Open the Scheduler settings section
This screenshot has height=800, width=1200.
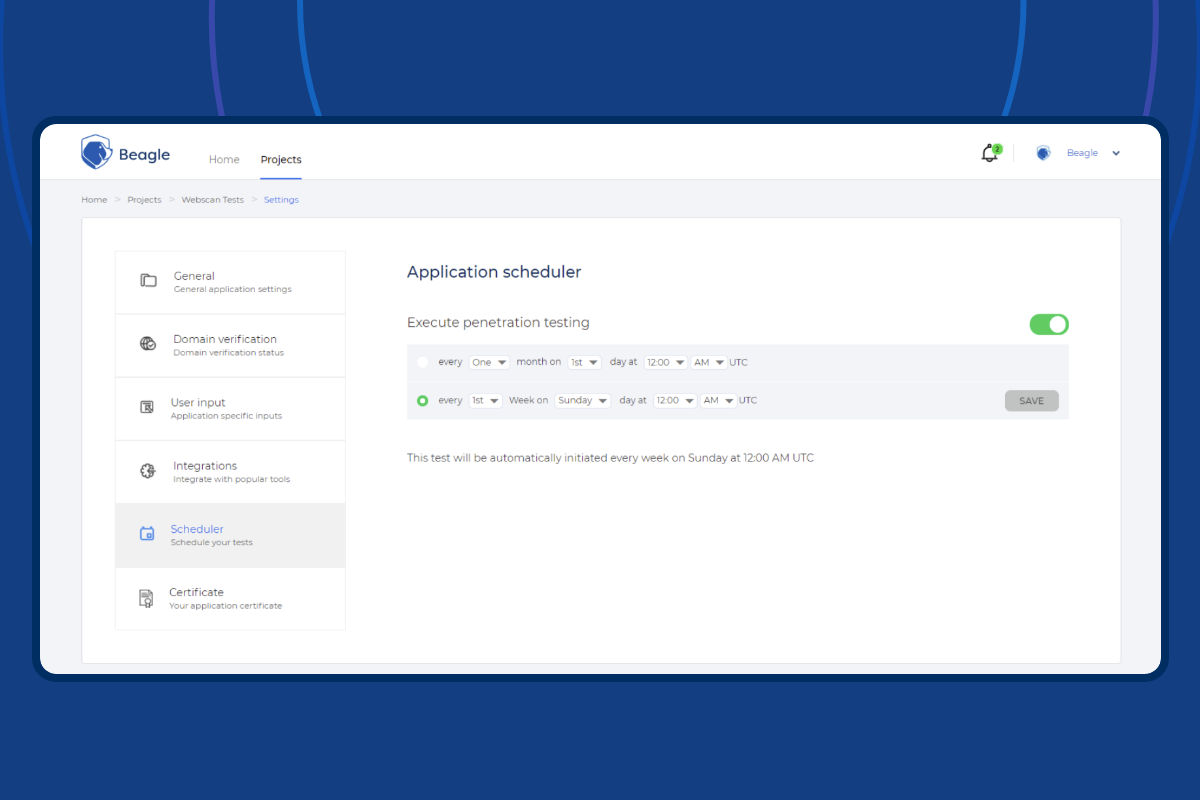click(x=230, y=535)
